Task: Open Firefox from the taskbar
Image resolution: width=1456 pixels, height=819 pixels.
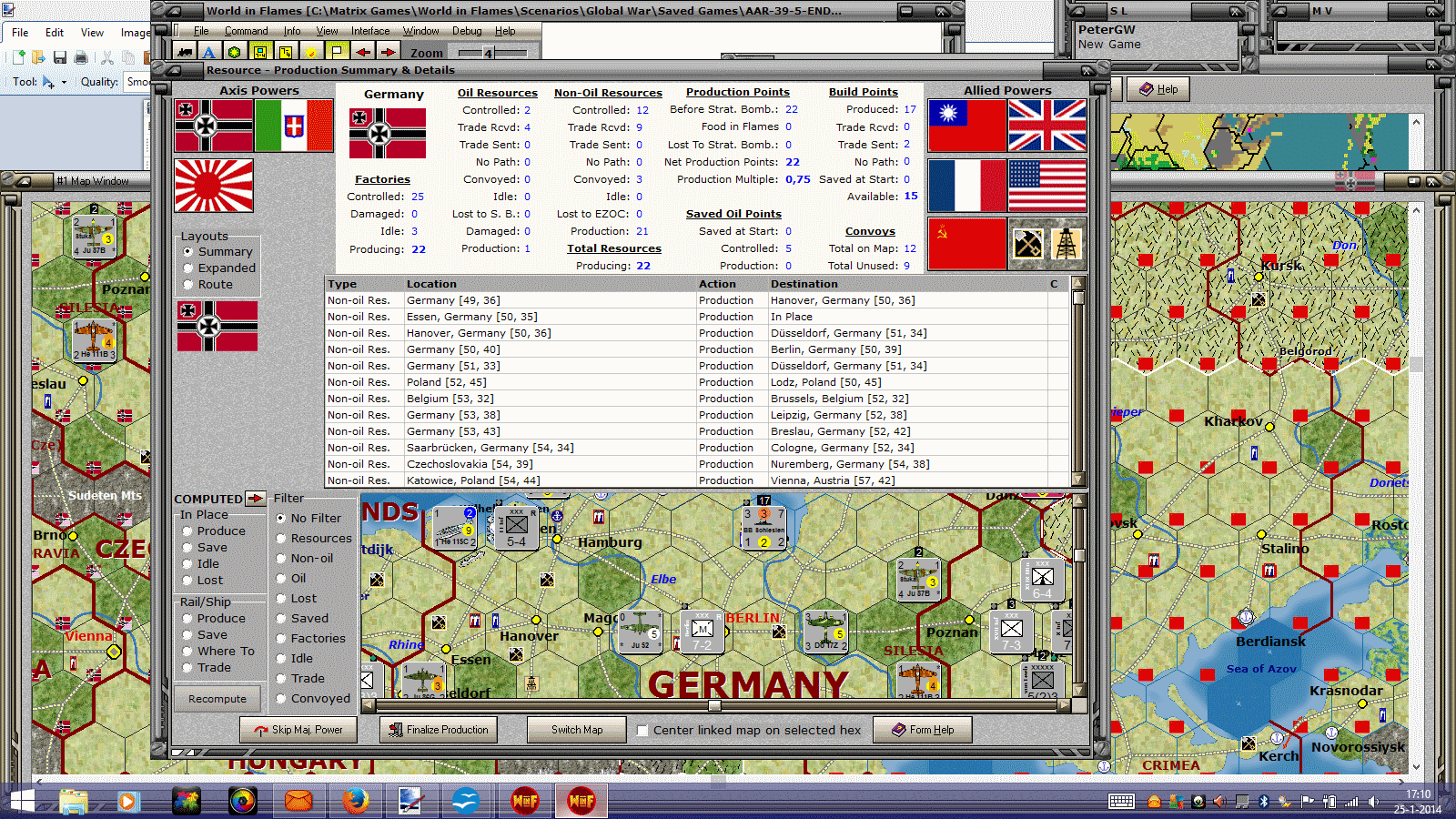Action: click(355, 801)
